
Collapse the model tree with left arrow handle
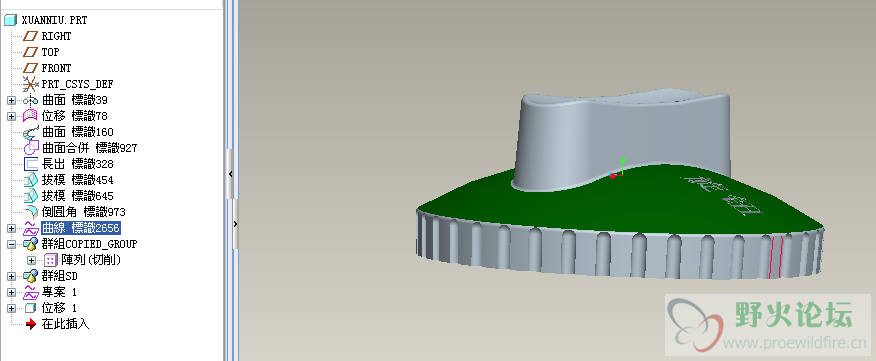(231, 174)
